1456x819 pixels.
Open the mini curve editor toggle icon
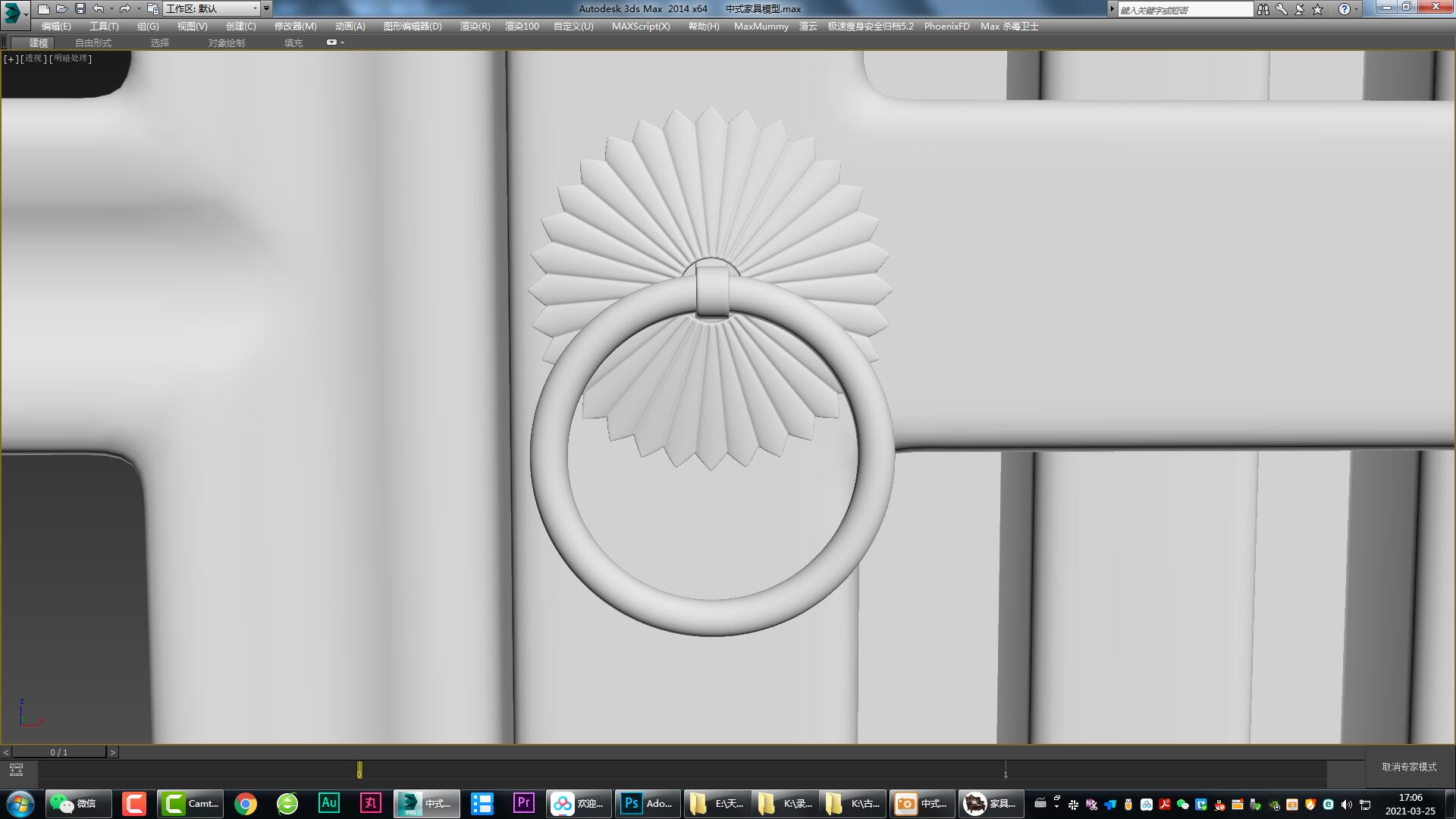coord(16,770)
